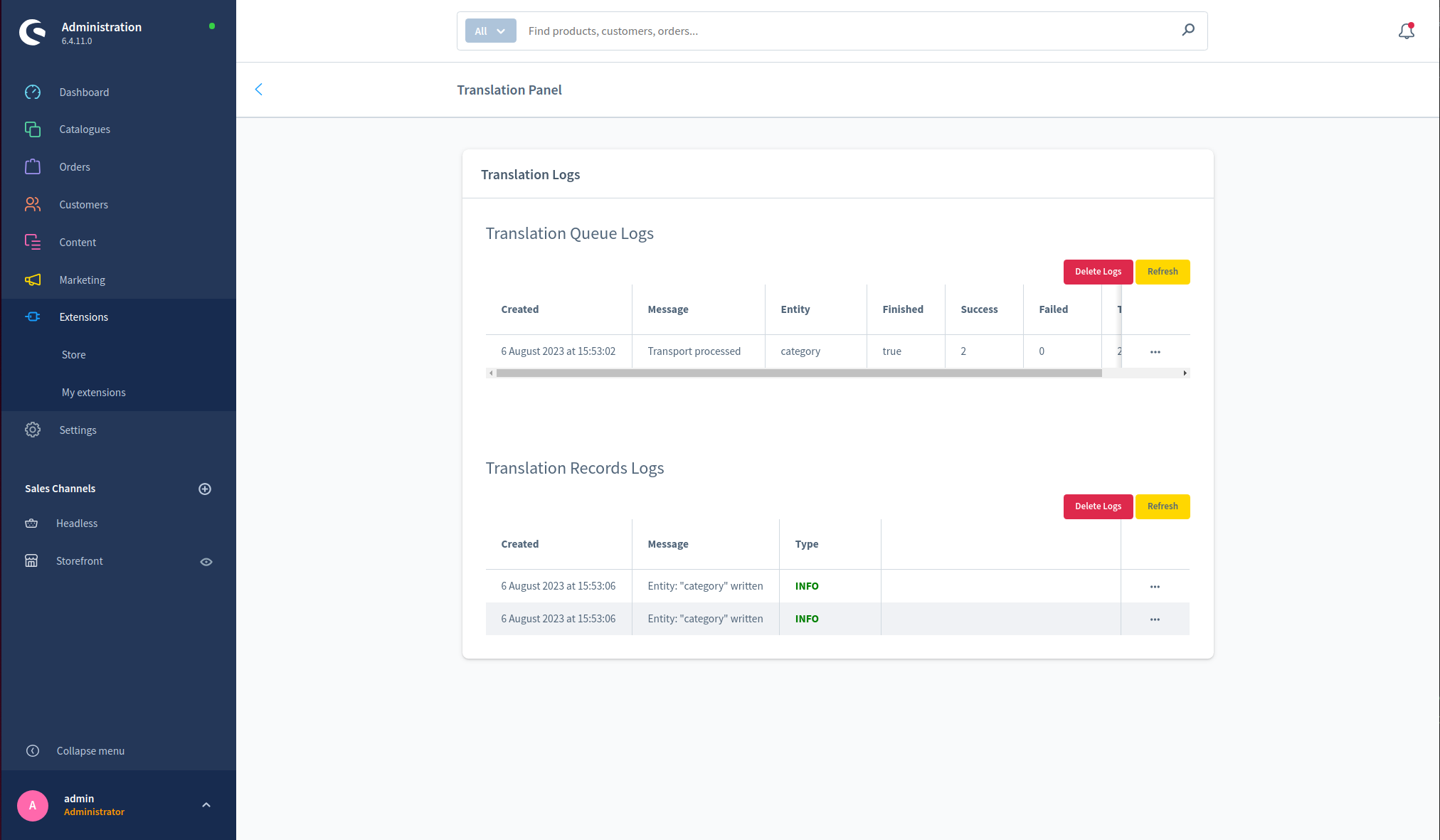Open actions for first category written record
The width and height of the screenshot is (1440, 840).
[x=1155, y=586]
